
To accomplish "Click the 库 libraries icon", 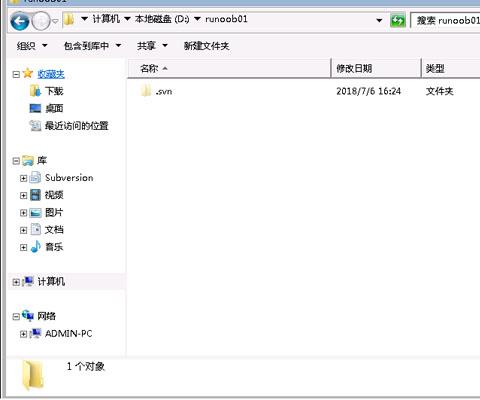I will point(28,161).
